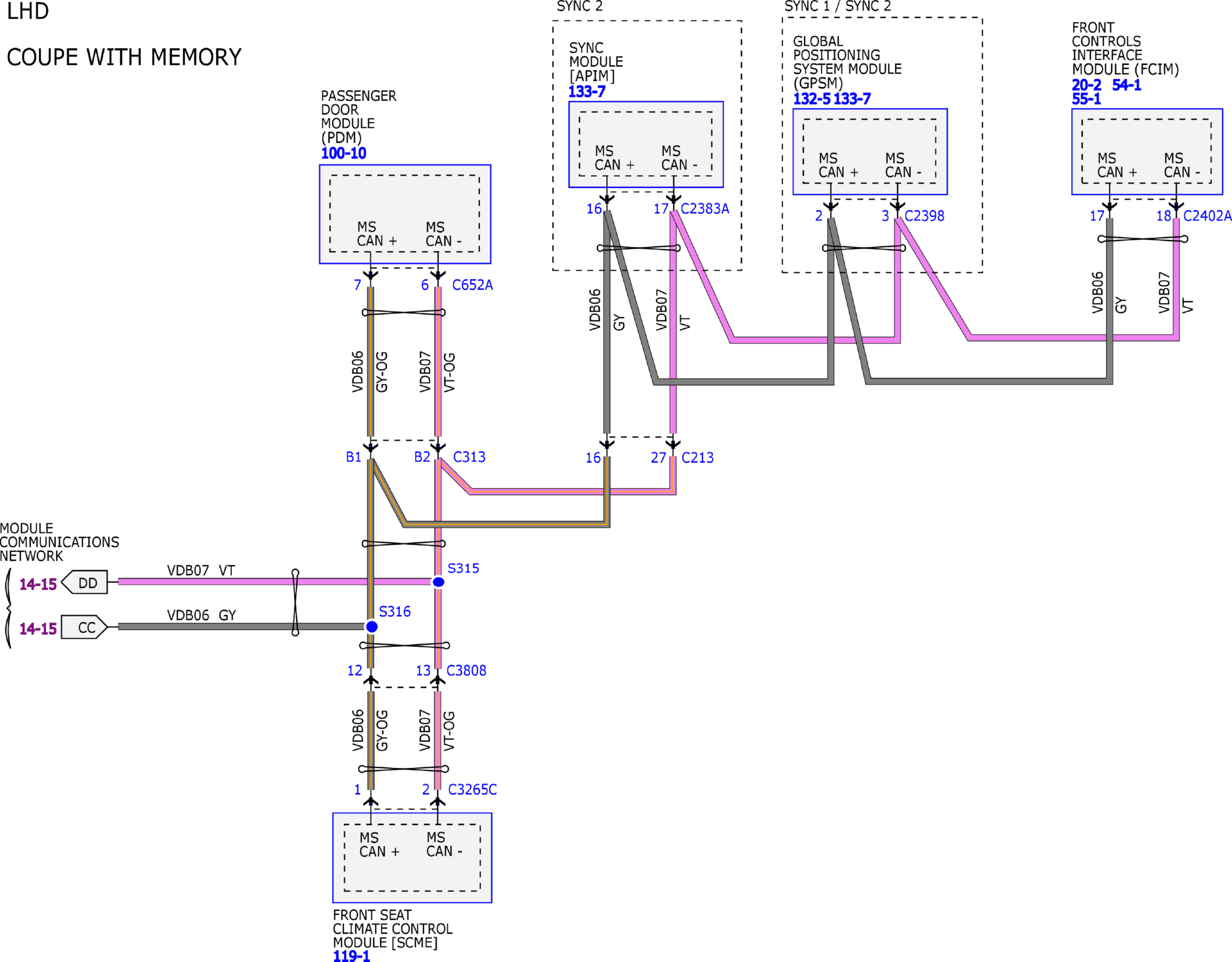Screen dimensions: 1232x962
Task: Click connector label C213
Action: [x=697, y=458]
